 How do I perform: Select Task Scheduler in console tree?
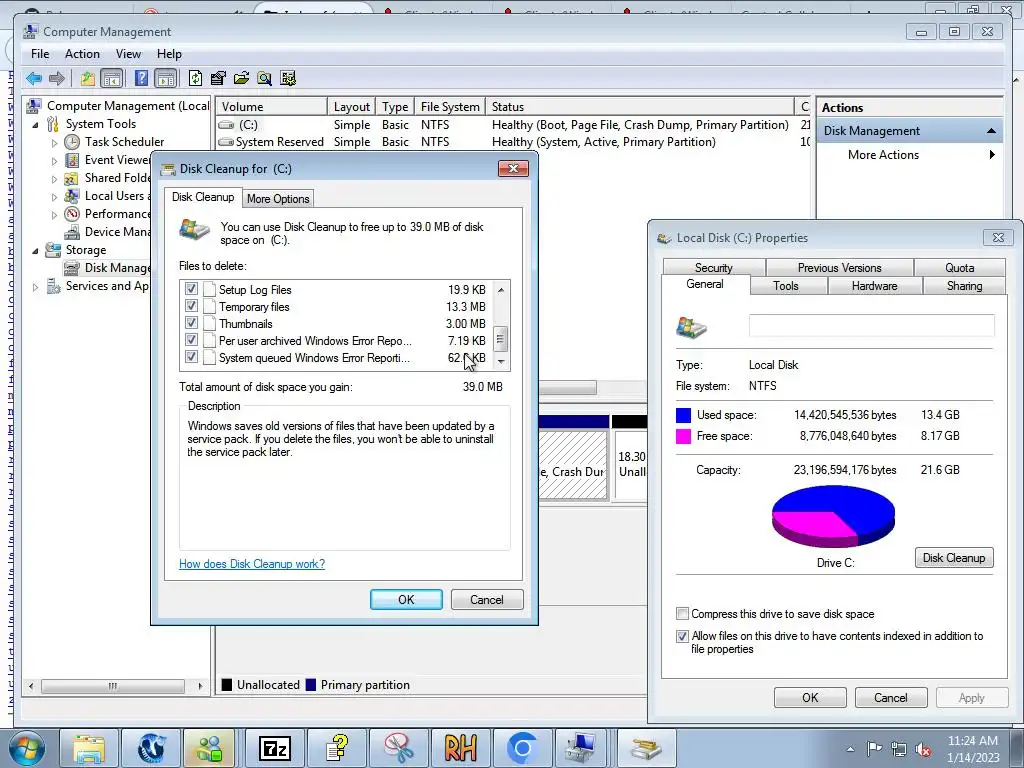pyautogui.click(x=124, y=142)
